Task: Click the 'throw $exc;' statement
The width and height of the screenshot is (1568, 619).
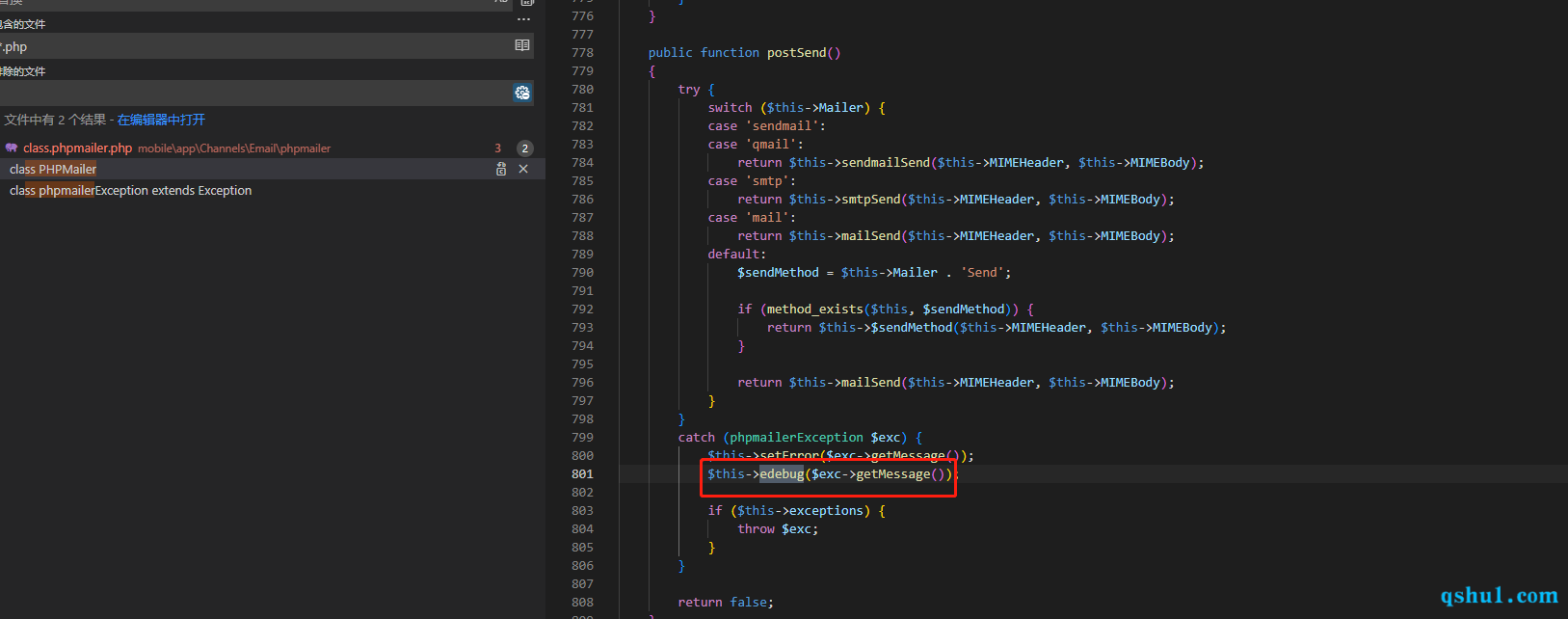Action: 778,528
